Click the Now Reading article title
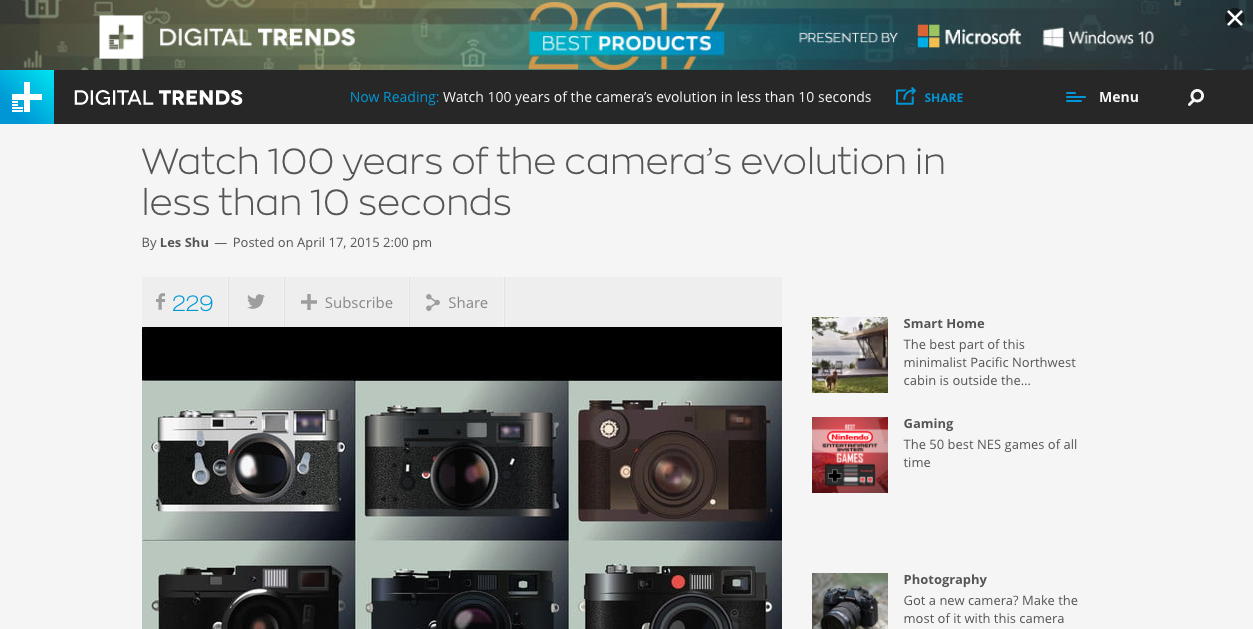 pos(657,97)
